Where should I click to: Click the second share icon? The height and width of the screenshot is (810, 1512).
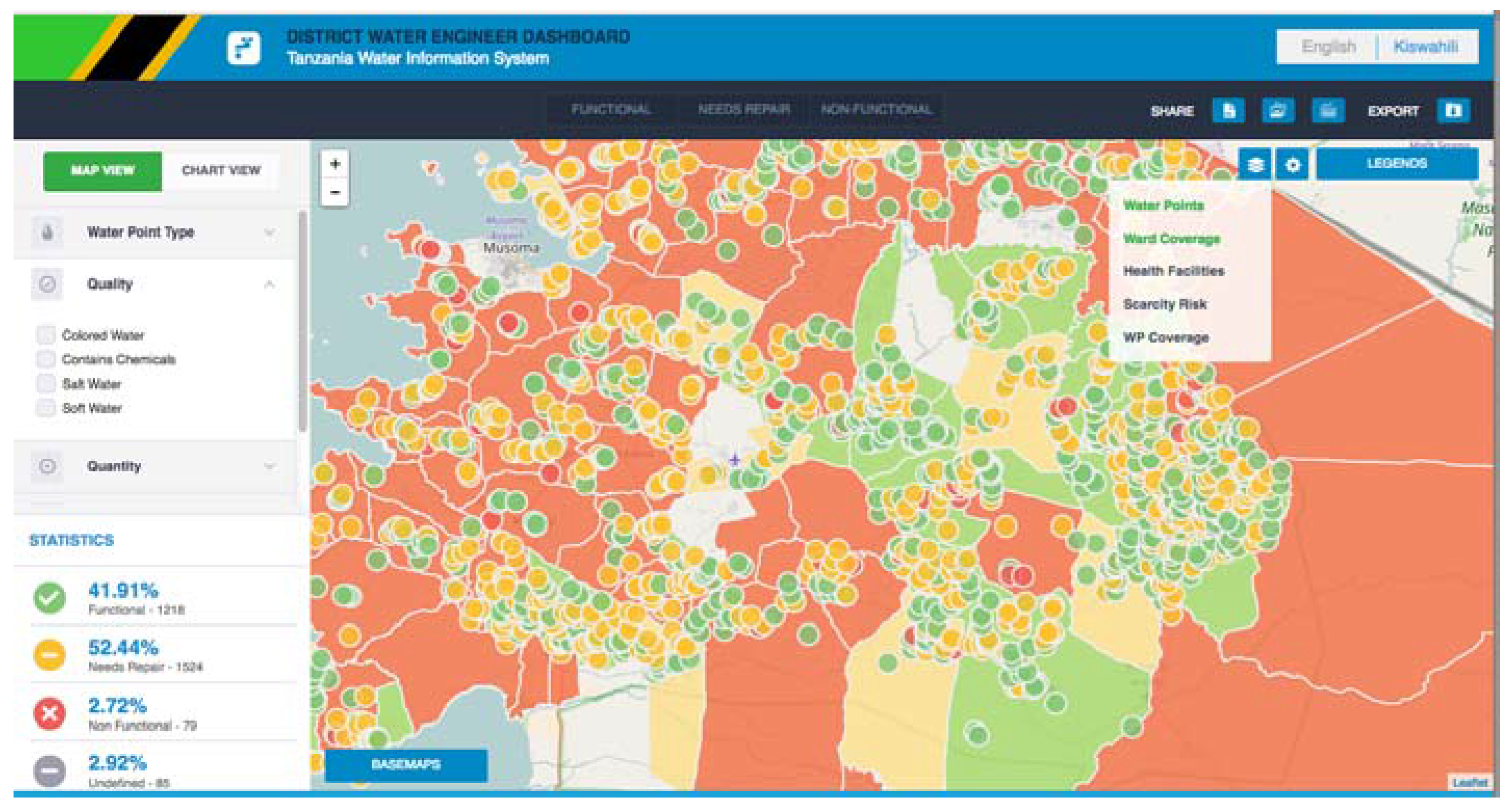point(1278,110)
